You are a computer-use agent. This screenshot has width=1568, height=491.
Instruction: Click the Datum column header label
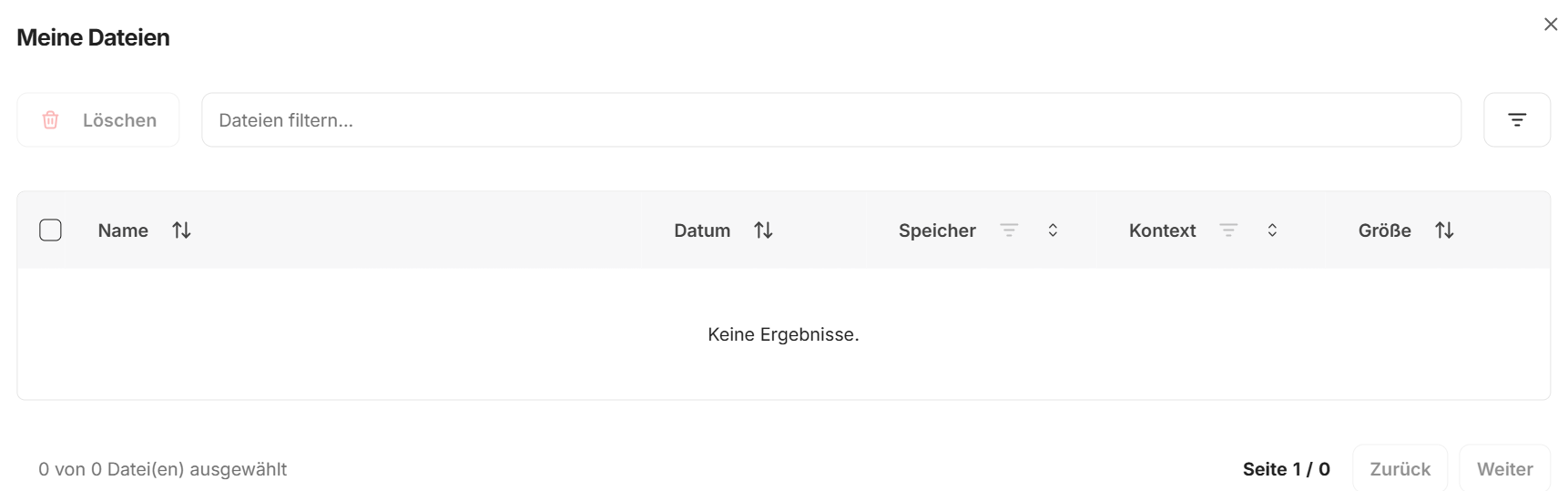pos(702,230)
